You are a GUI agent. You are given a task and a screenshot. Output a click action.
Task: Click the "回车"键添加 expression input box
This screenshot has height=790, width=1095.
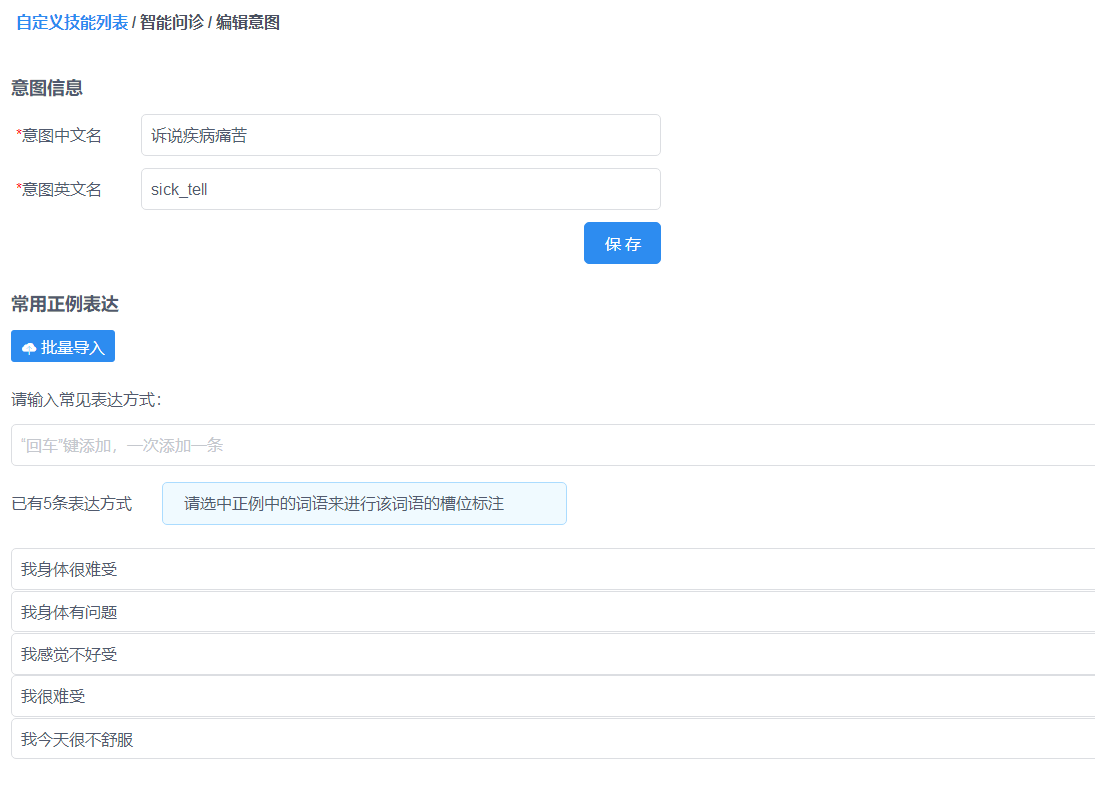click(x=550, y=445)
